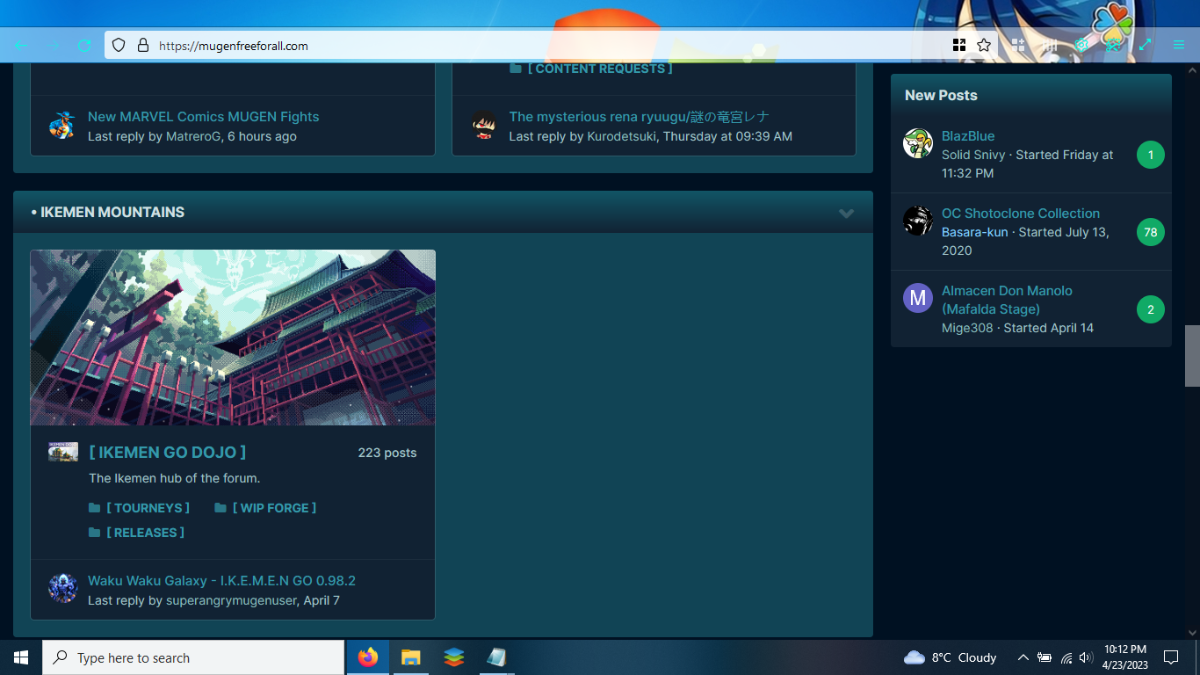
Task: Click the page vertical scrollbar thumb
Action: click(x=1192, y=356)
